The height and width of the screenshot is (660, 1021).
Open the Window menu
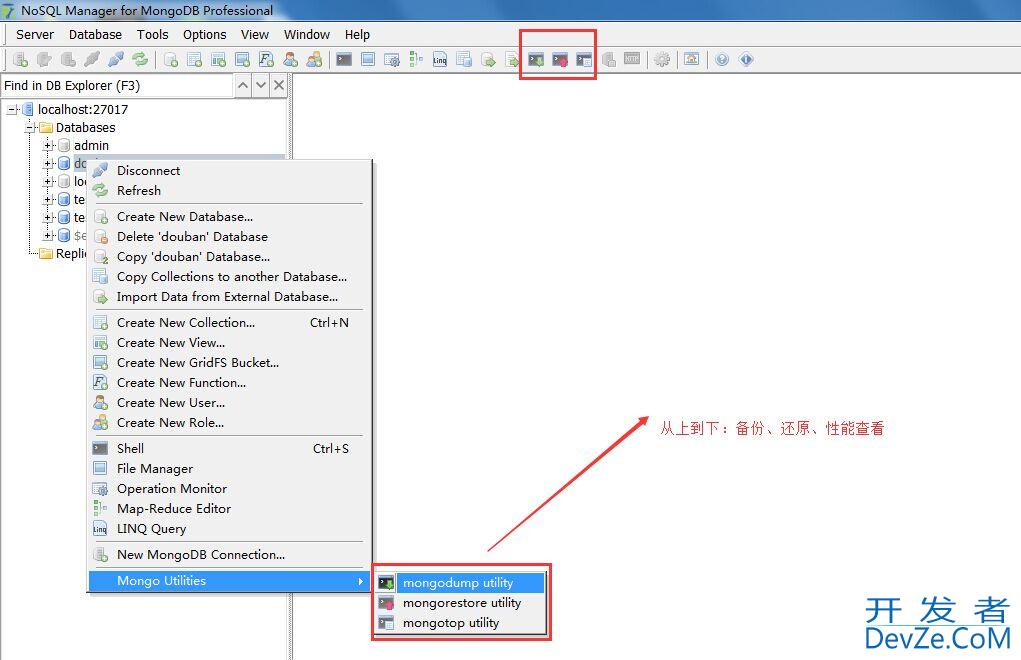pyautogui.click(x=307, y=34)
